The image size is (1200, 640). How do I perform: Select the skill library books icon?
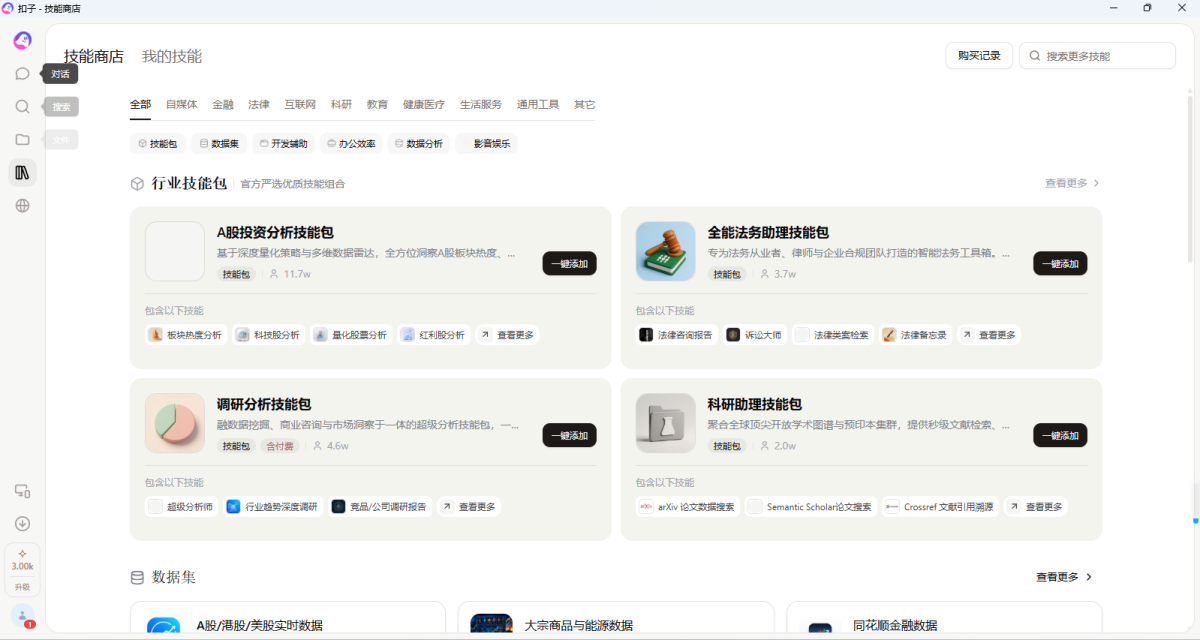pyautogui.click(x=22, y=172)
